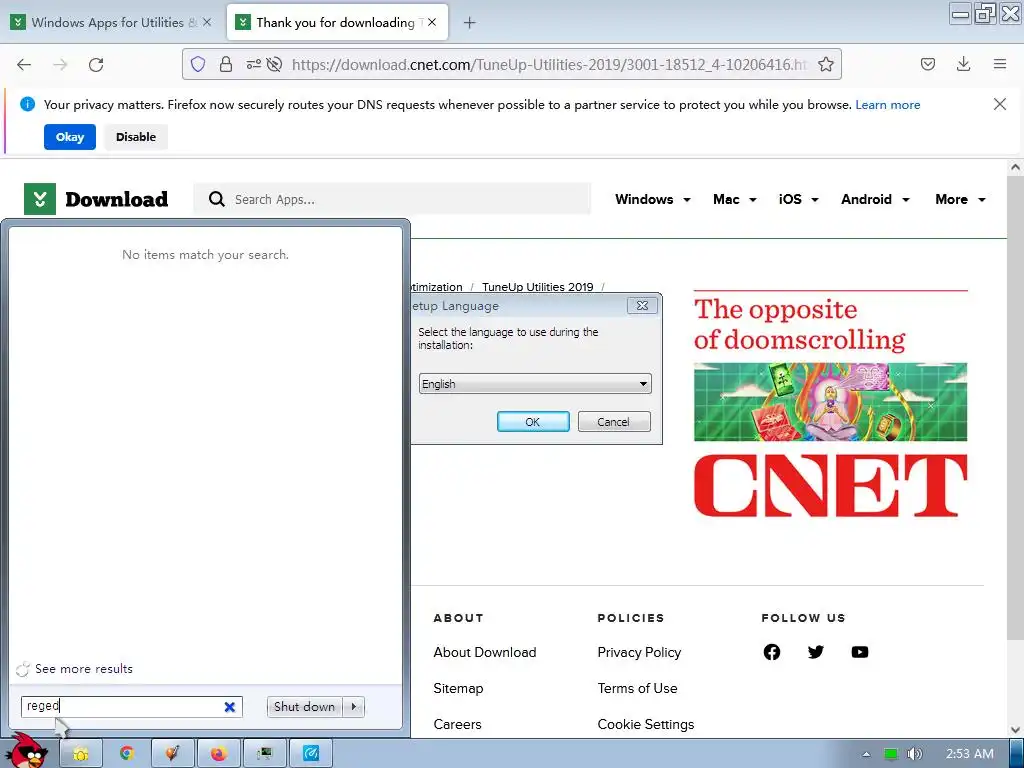Click the magnifier icon in Search Apps
Screen dimensions: 1024x768
(216, 199)
